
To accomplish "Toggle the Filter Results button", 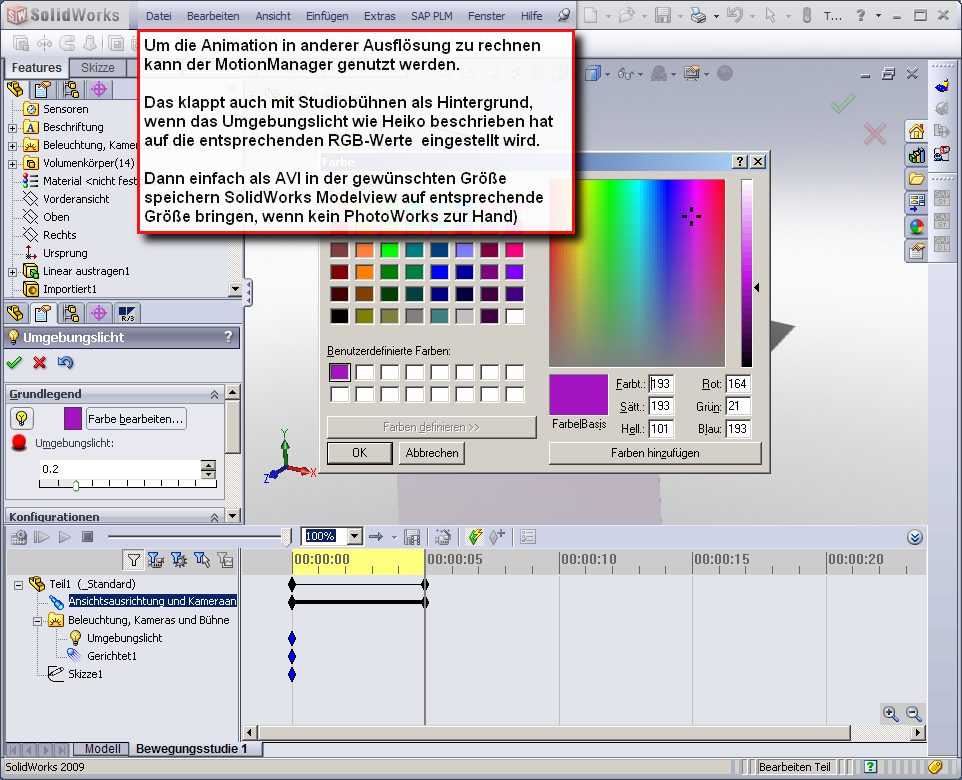I will [225, 559].
